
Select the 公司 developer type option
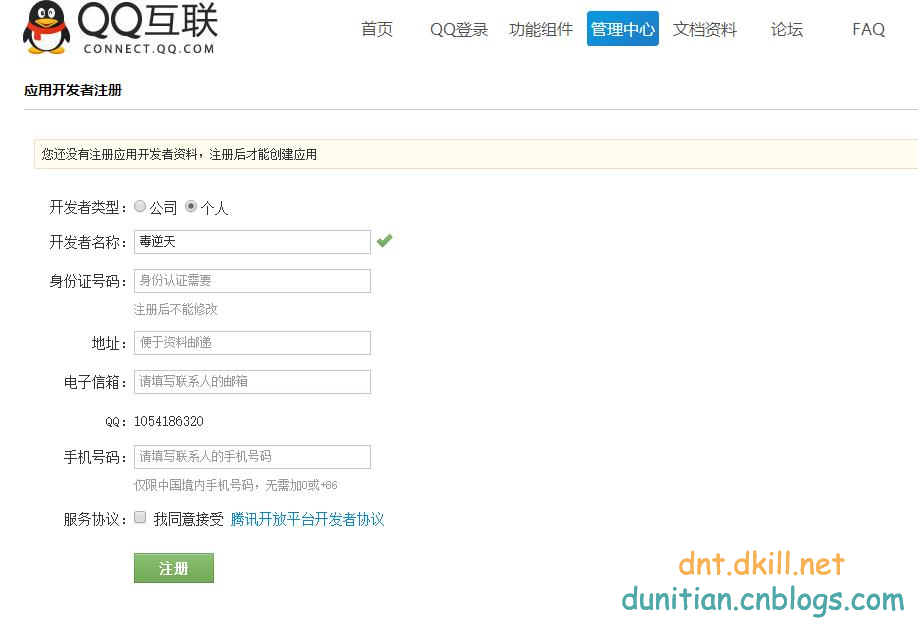[x=140, y=206]
